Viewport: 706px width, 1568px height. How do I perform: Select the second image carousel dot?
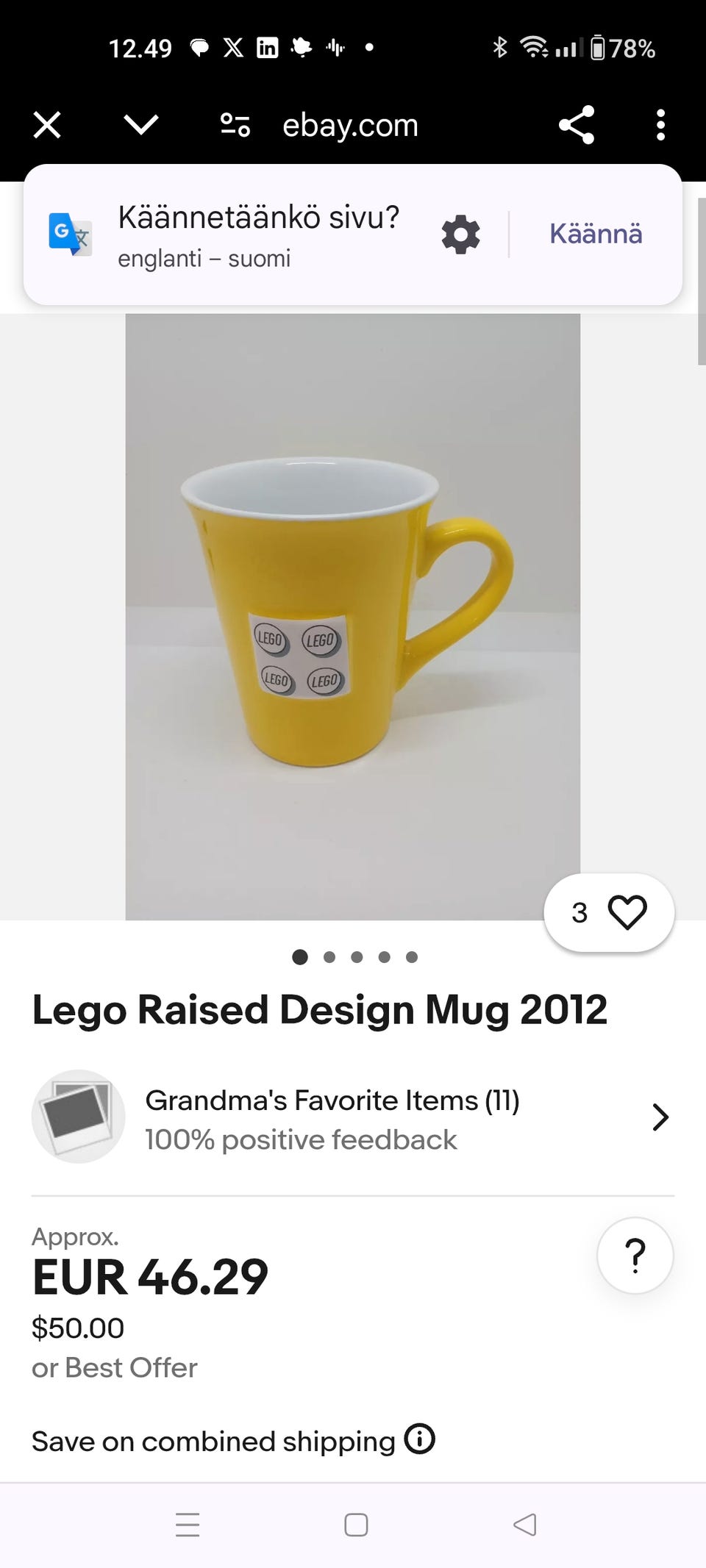point(329,957)
